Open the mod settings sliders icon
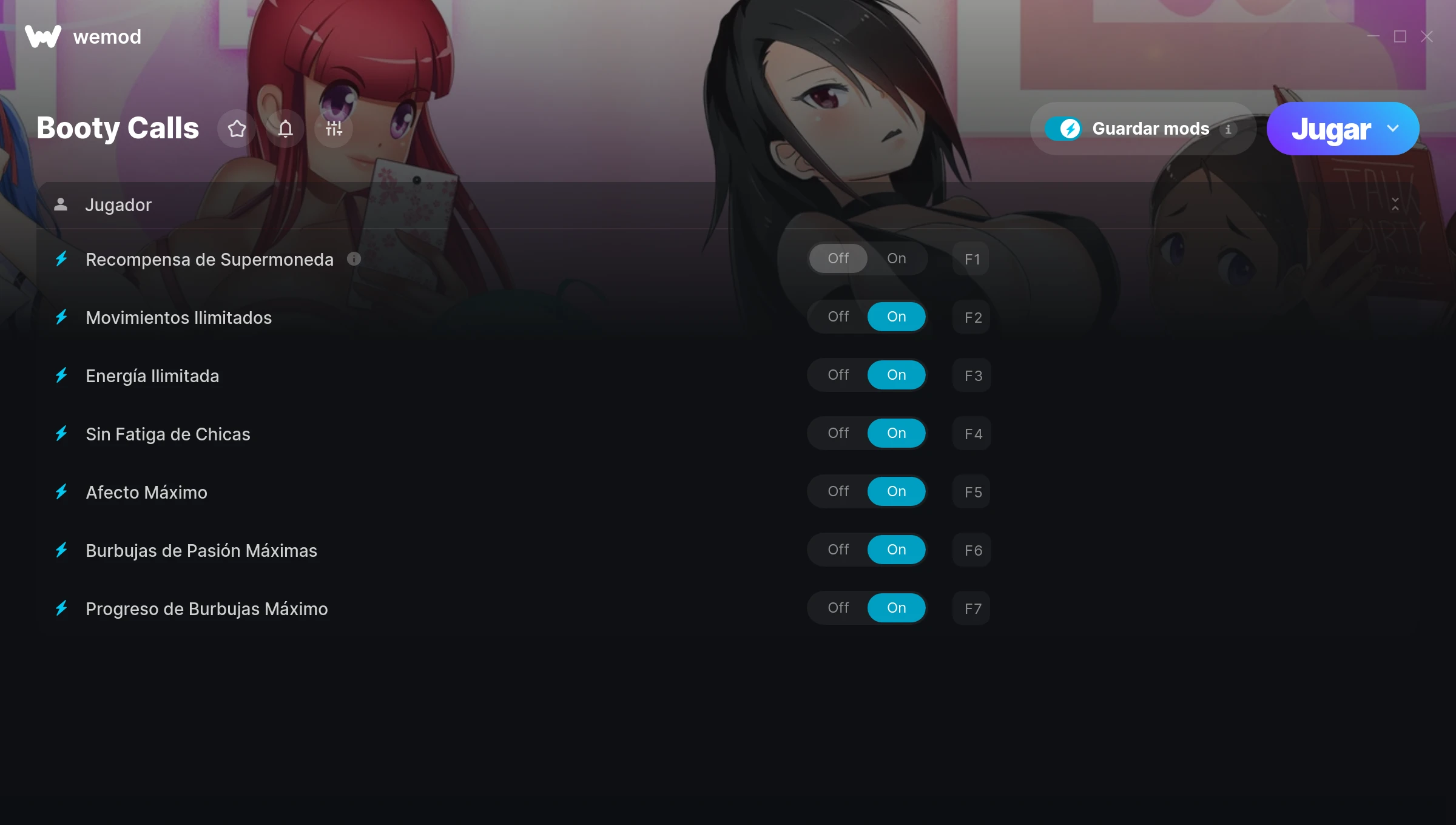 pyautogui.click(x=334, y=129)
